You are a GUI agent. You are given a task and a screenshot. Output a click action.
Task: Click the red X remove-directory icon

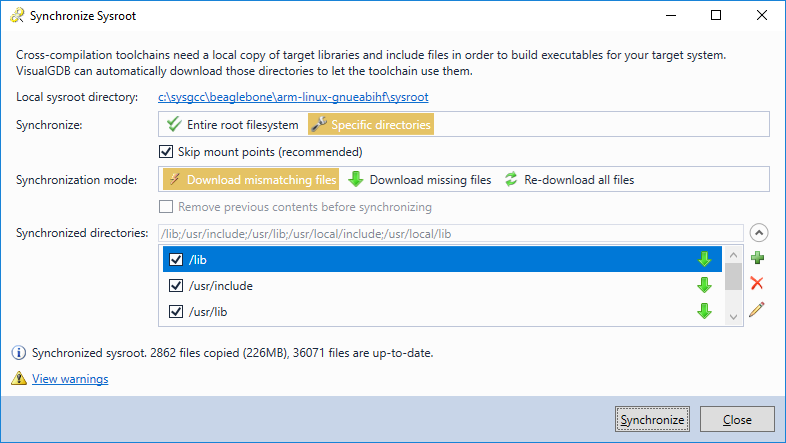pyautogui.click(x=757, y=284)
